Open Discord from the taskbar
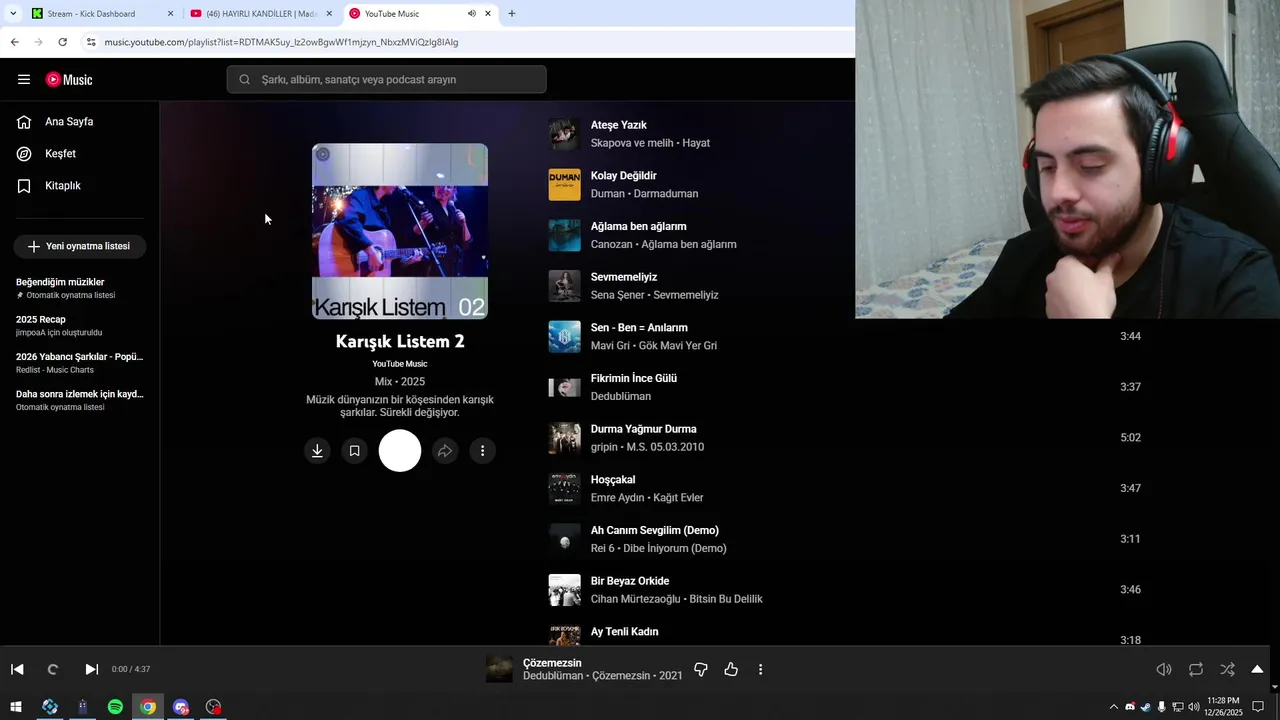The image size is (1280, 720). (181, 707)
